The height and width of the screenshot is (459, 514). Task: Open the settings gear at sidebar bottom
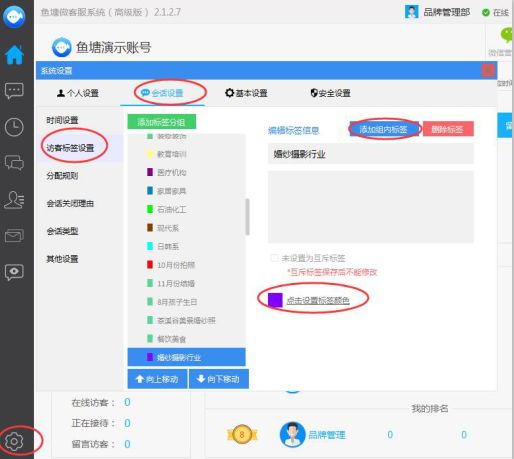click(x=14, y=441)
